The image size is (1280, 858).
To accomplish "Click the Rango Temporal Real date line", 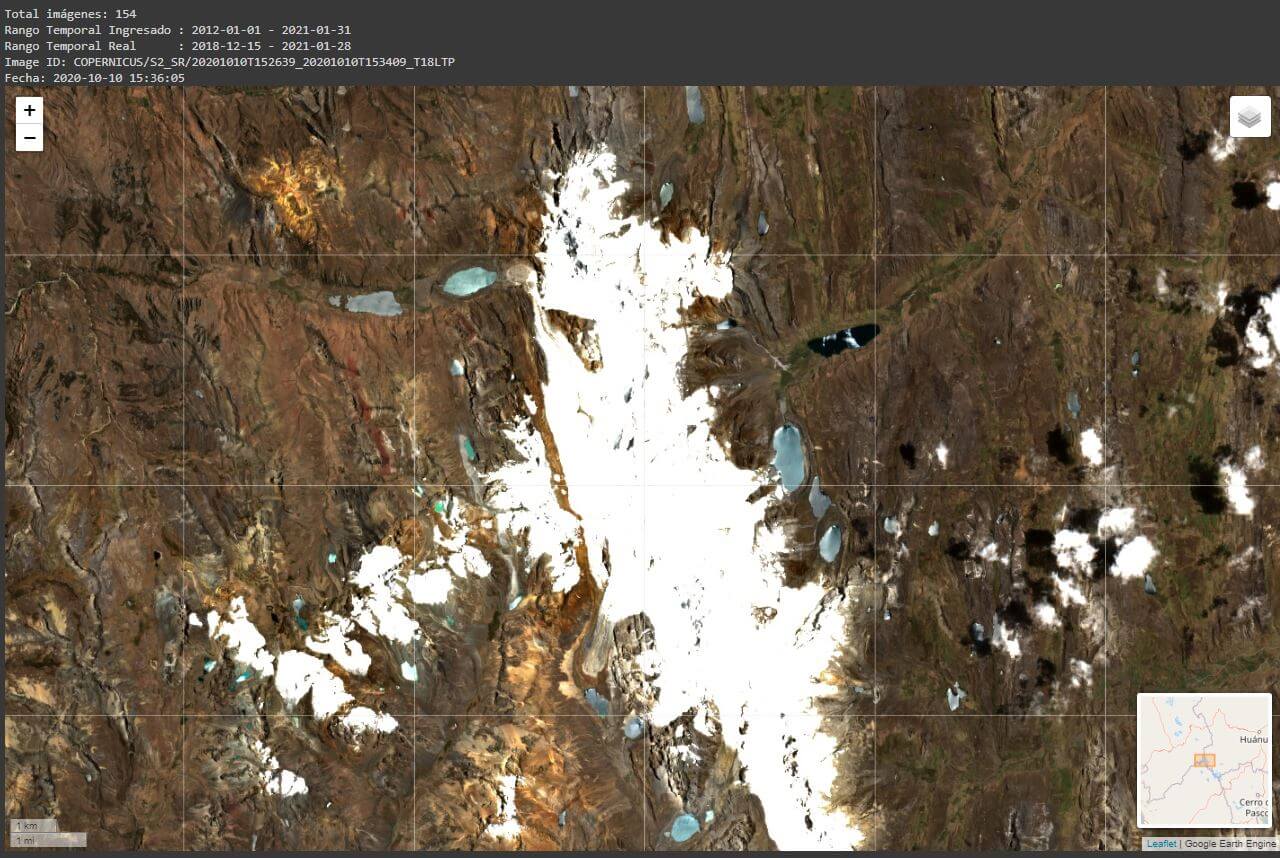I will pyautogui.click(x=177, y=46).
